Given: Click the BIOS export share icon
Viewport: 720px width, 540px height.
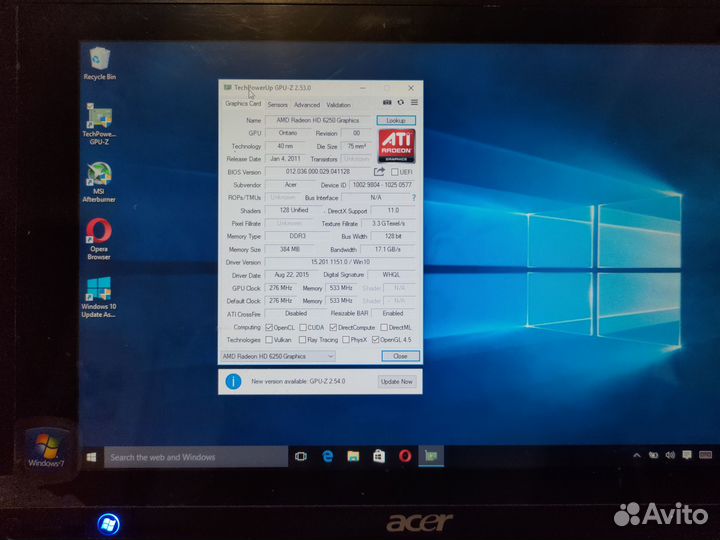Looking at the screenshot, I should (379, 172).
